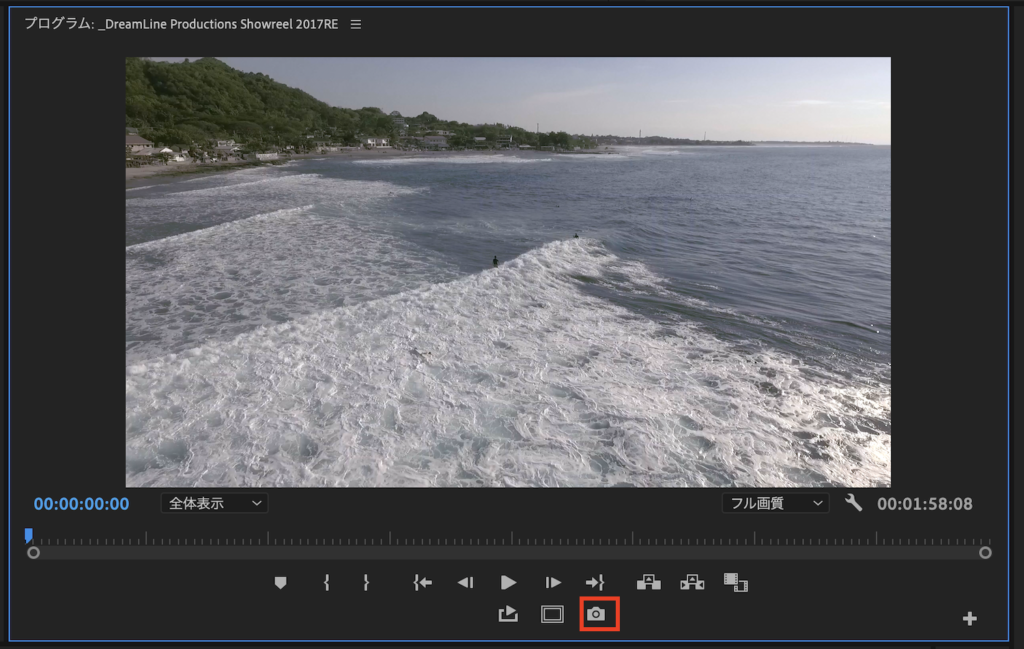The width and height of the screenshot is (1024, 649).
Task: Toggle safe margins overlay
Action: click(552, 614)
